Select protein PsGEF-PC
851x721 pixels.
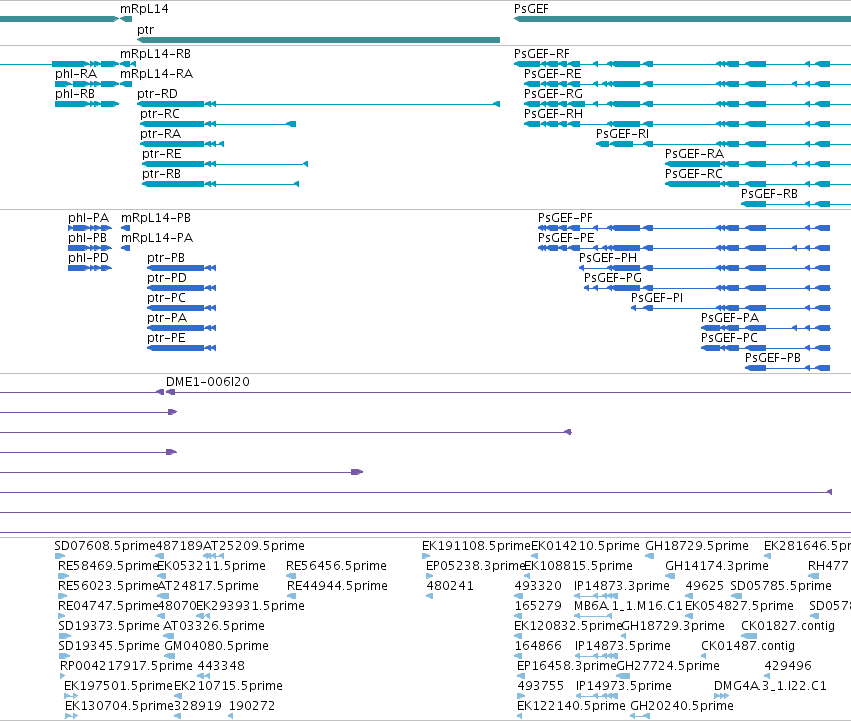click(766, 348)
